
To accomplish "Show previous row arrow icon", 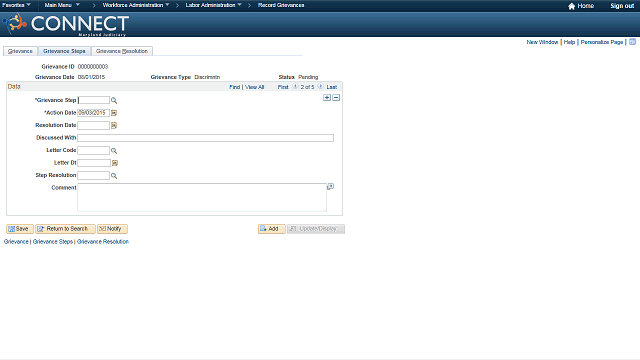I will 295,87.
